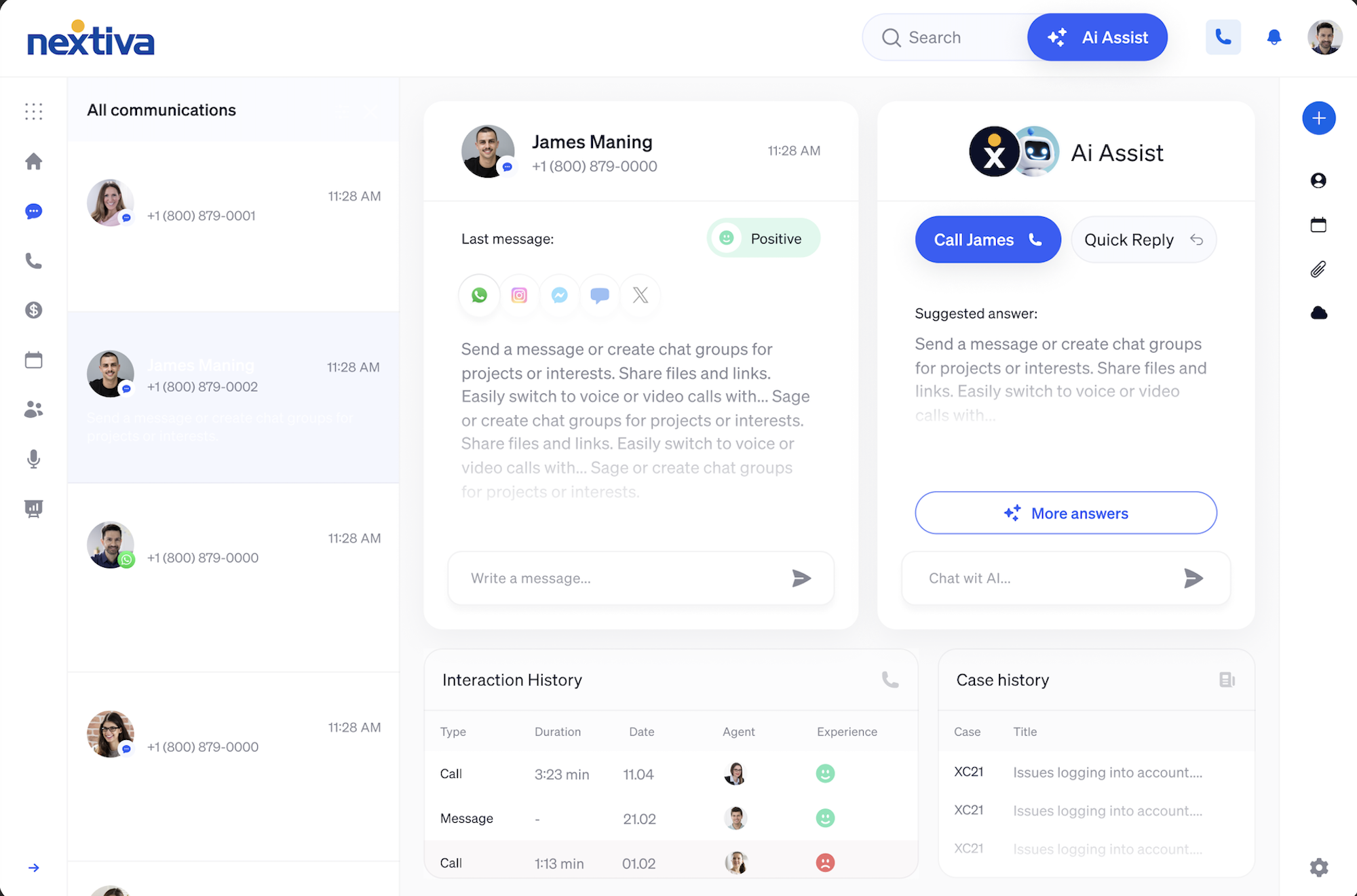This screenshot has width=1357, height=896.
Task: Open Ai Assist from the top bar
Action: tap(1097, 37)
